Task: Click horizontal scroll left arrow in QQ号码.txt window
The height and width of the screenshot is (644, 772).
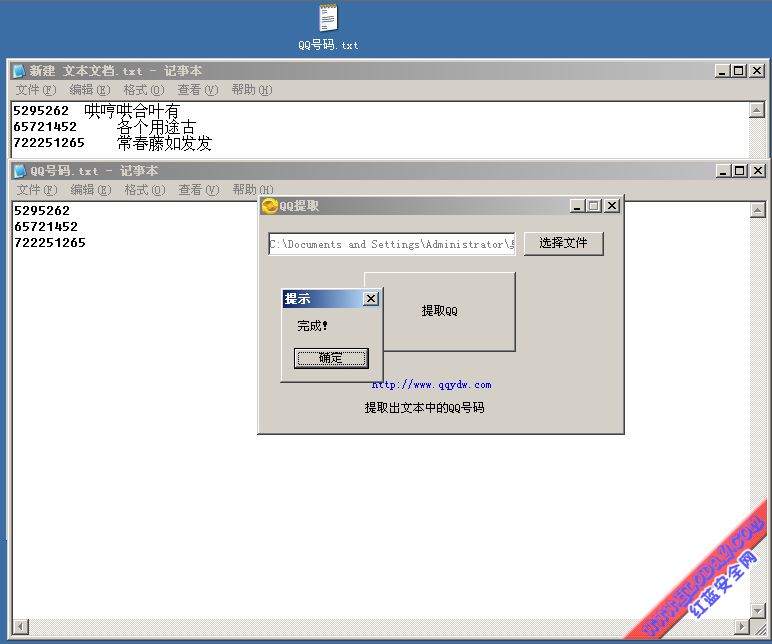Action: (21, 627)
